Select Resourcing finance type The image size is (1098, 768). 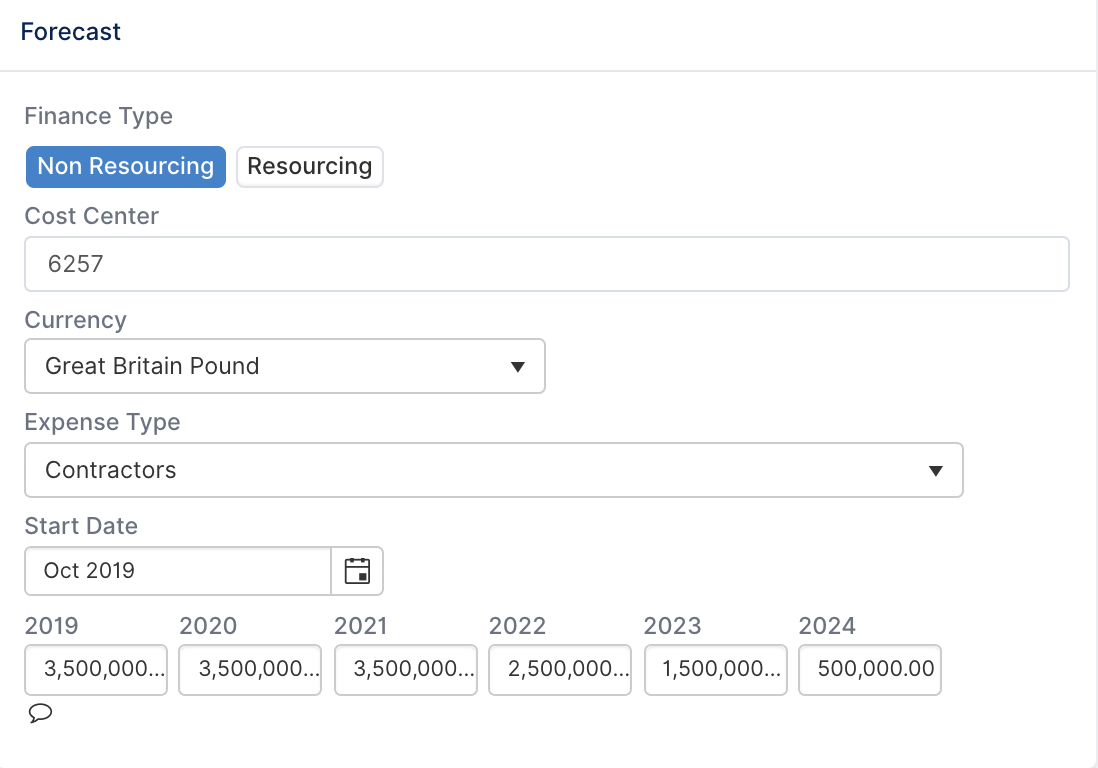tap(310, 167)
